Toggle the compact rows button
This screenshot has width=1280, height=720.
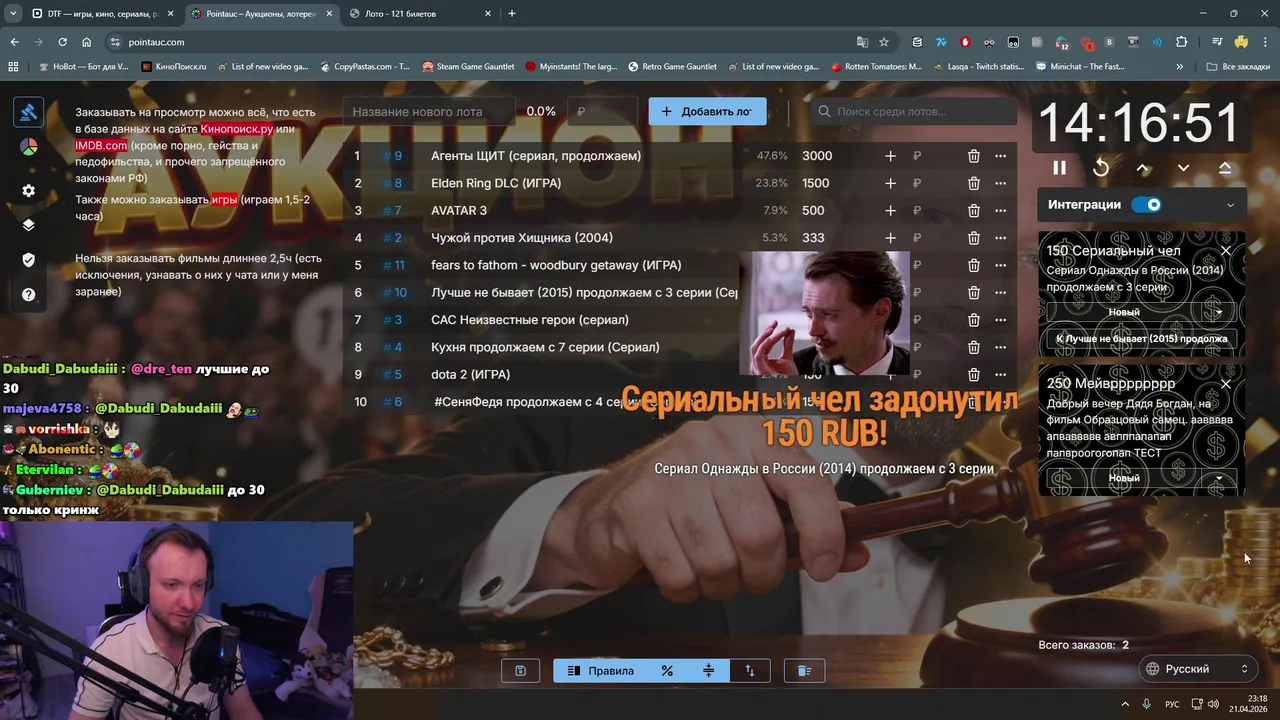point(708,671)
